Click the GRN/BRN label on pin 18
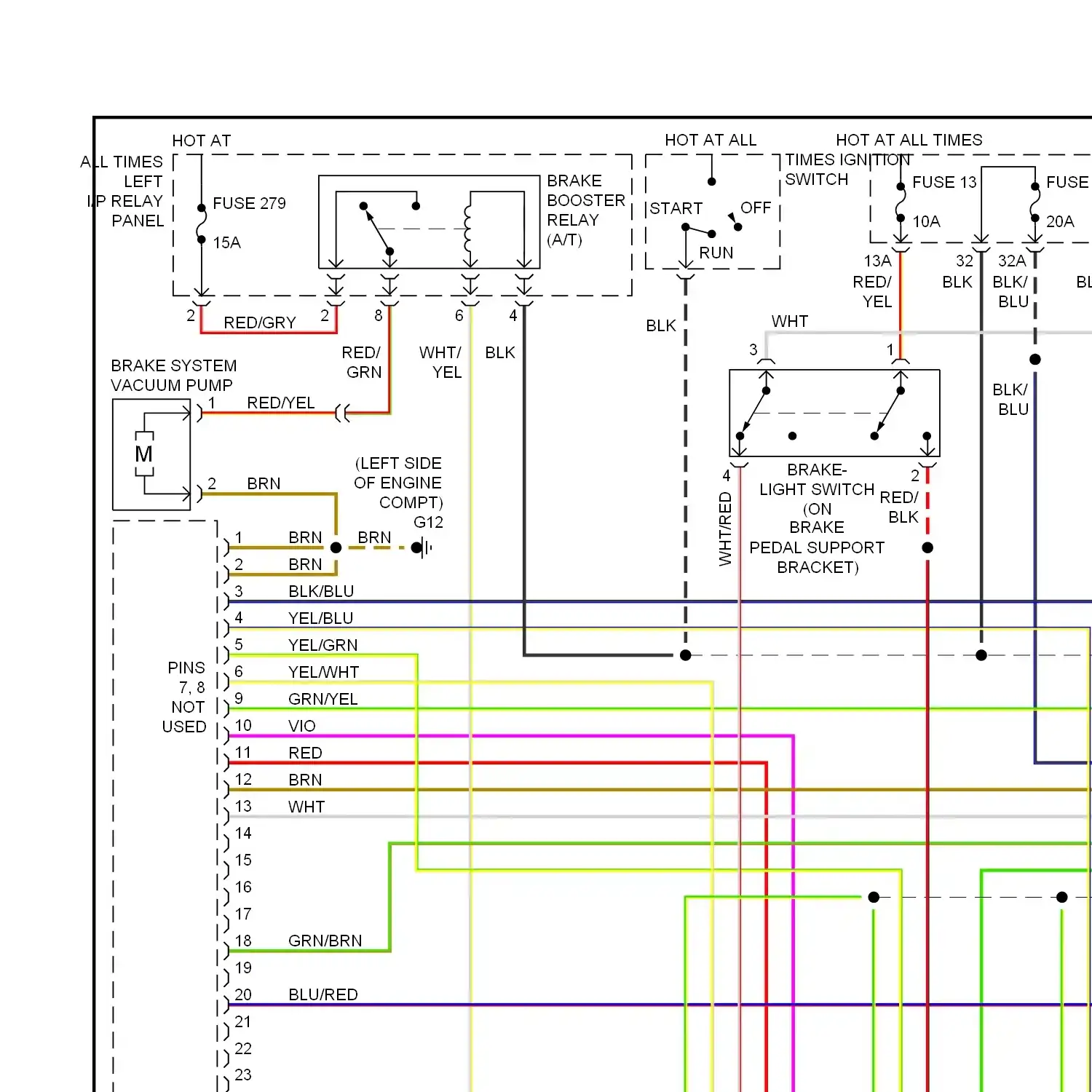 pyautogui.click(x=325, y=941)
